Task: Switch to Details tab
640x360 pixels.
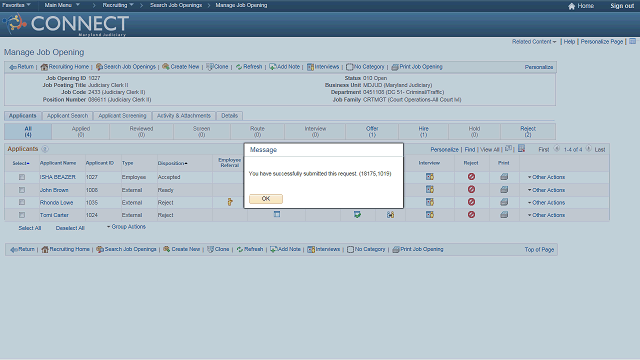Action: coord(229,116)
